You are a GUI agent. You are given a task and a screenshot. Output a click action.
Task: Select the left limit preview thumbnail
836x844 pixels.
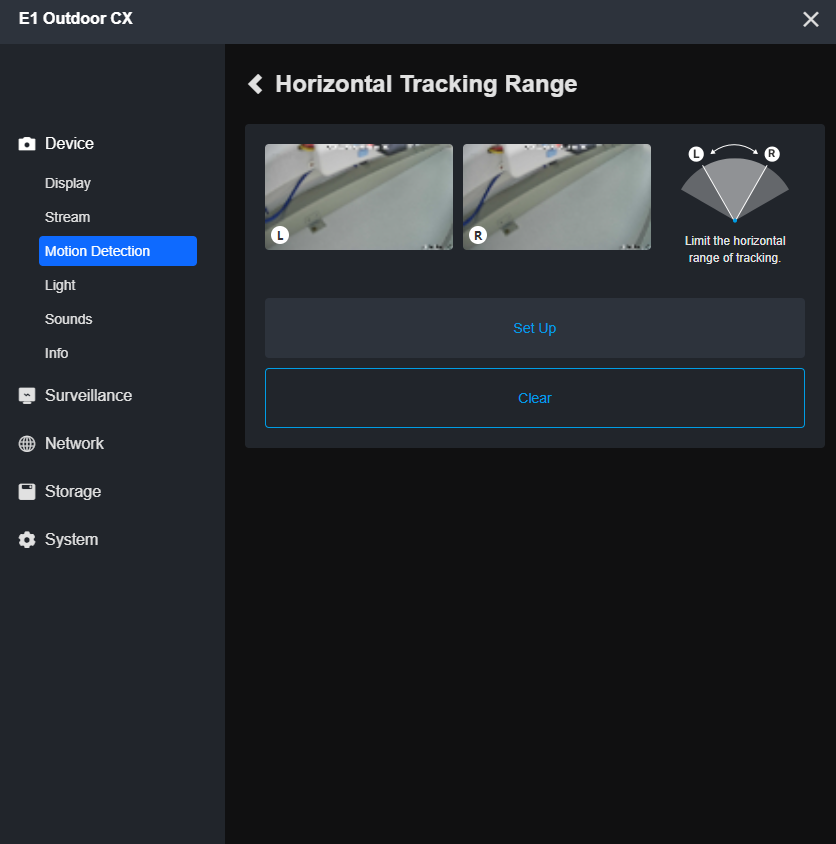pyautogui.click(x=359, y=197)
